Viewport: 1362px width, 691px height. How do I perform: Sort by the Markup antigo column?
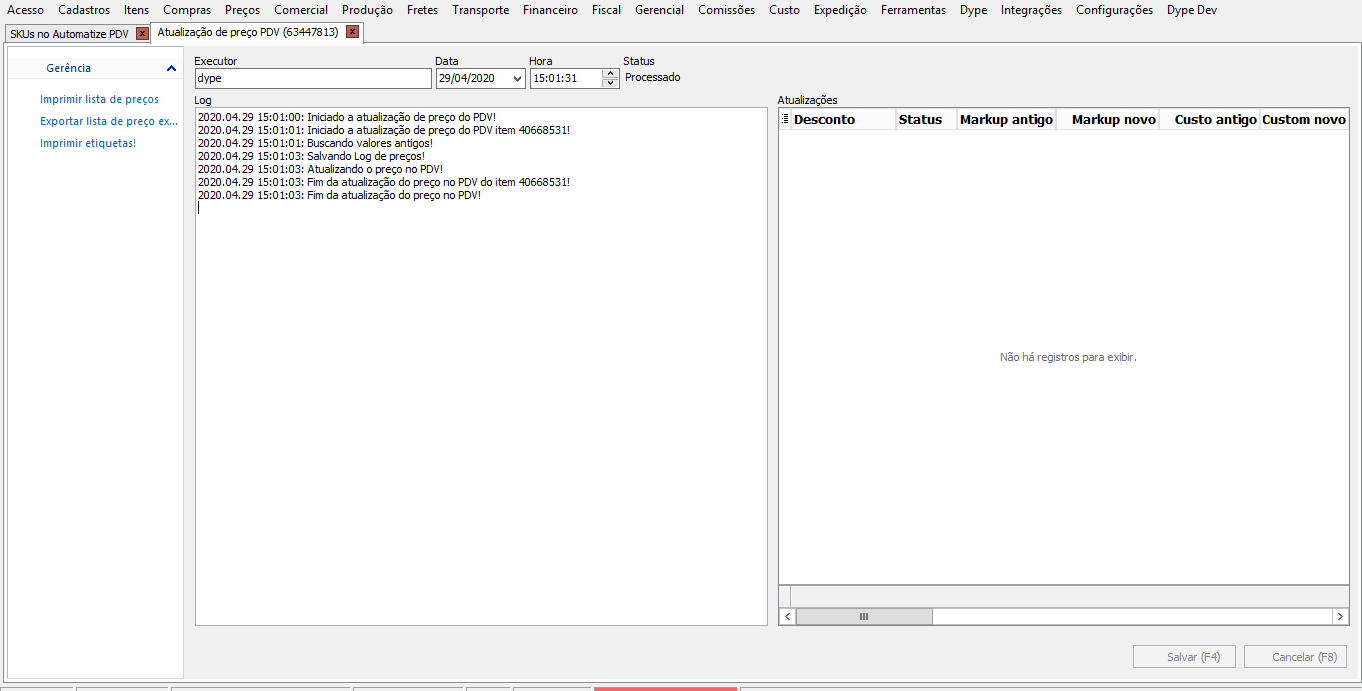click(1006, 119)
